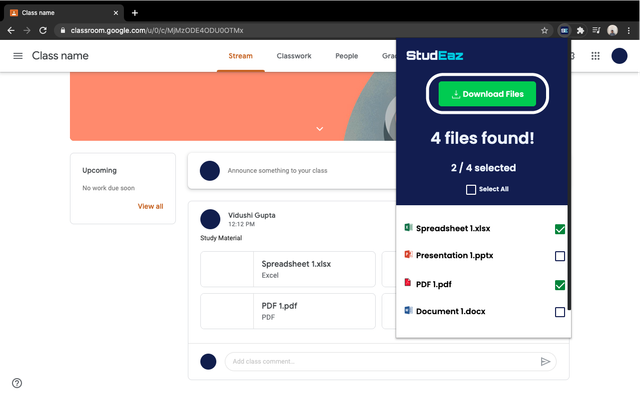
Task: Send the class comment with arrow icon
Action: pyautogui.click(x=545, y=362)
